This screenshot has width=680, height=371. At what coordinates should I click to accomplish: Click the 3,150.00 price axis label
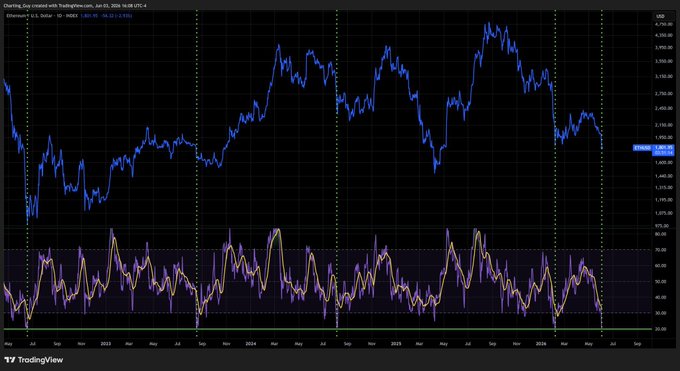(664, 76)
